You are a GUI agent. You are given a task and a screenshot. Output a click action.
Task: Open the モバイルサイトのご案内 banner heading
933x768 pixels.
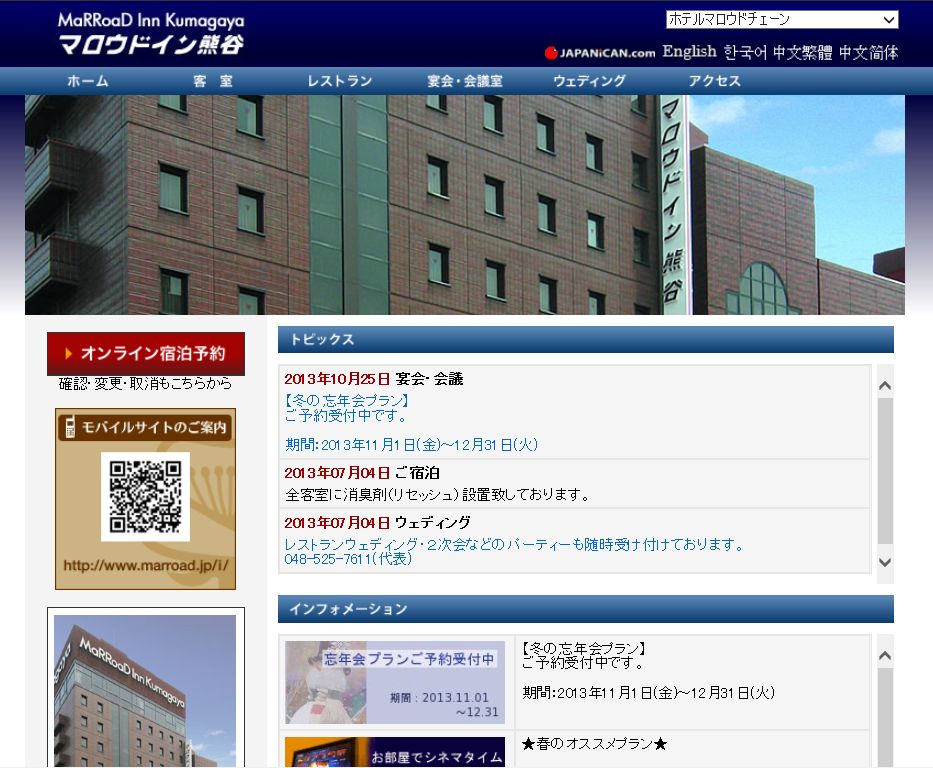[146, 427]
